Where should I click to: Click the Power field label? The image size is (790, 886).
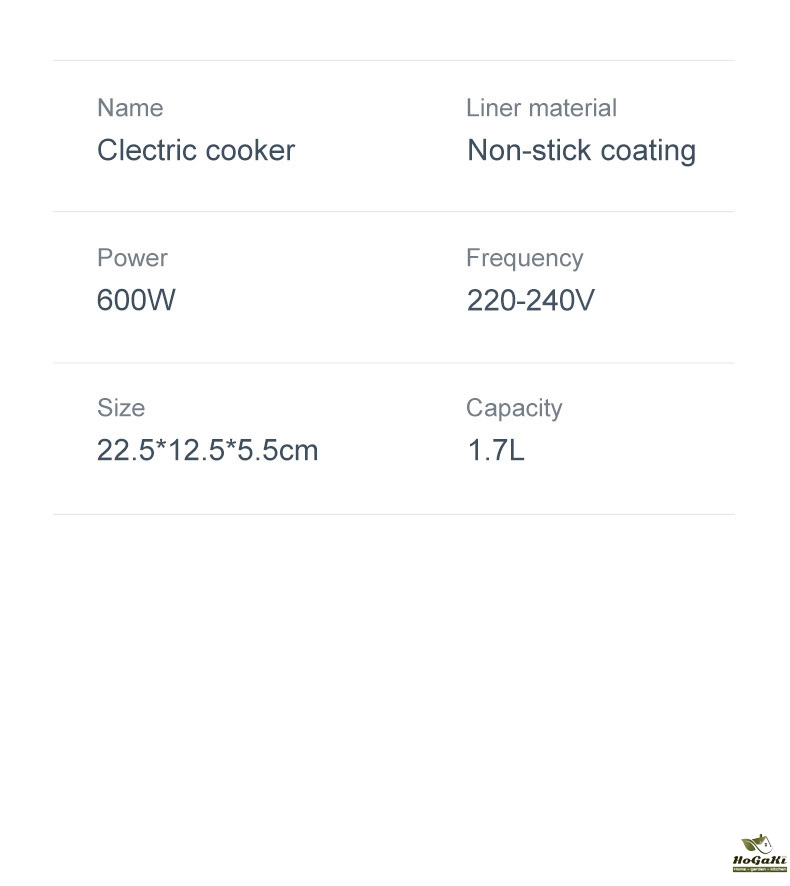point(132,258)
